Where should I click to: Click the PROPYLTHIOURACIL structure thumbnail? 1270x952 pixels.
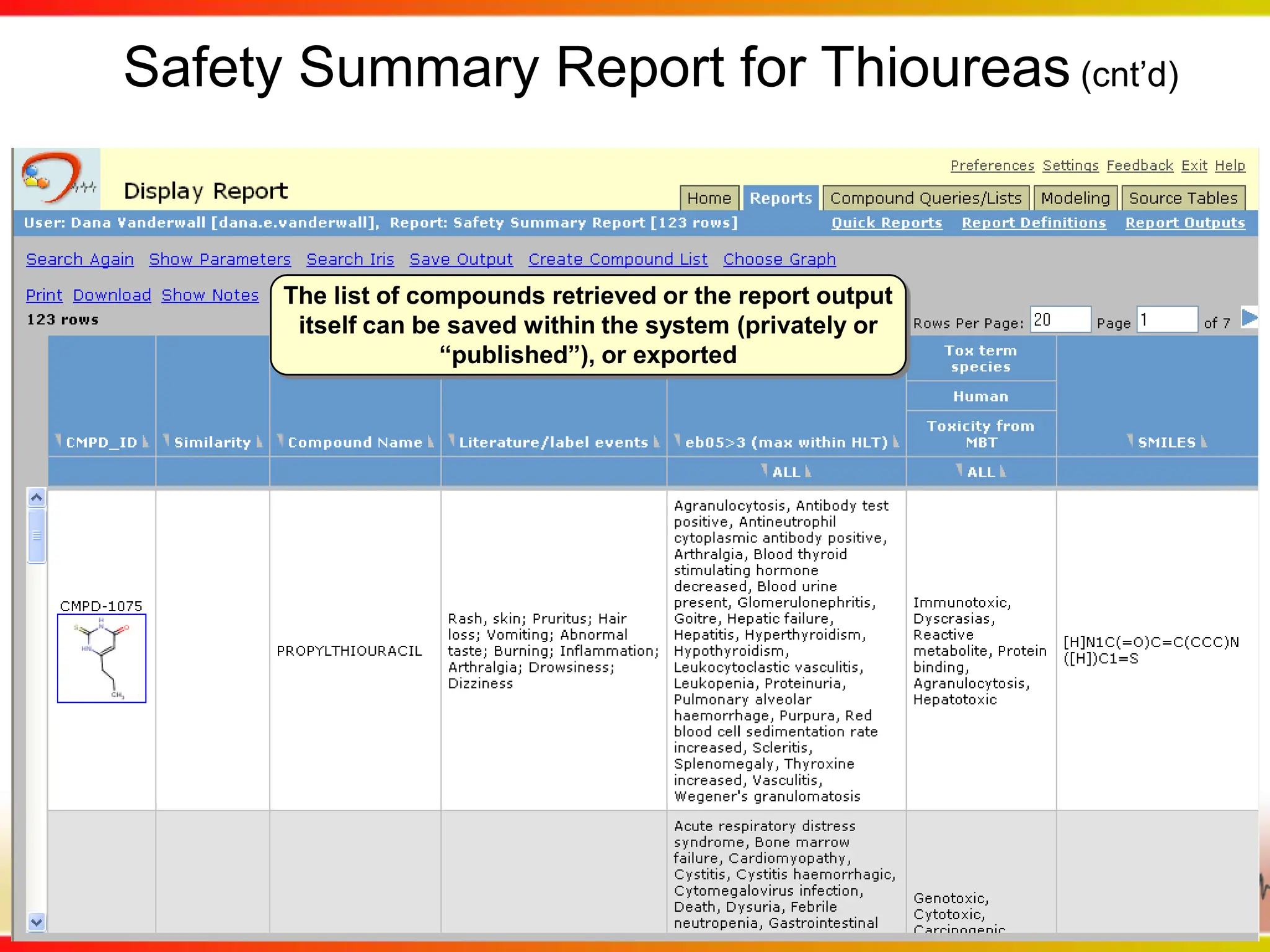[102, 658]
